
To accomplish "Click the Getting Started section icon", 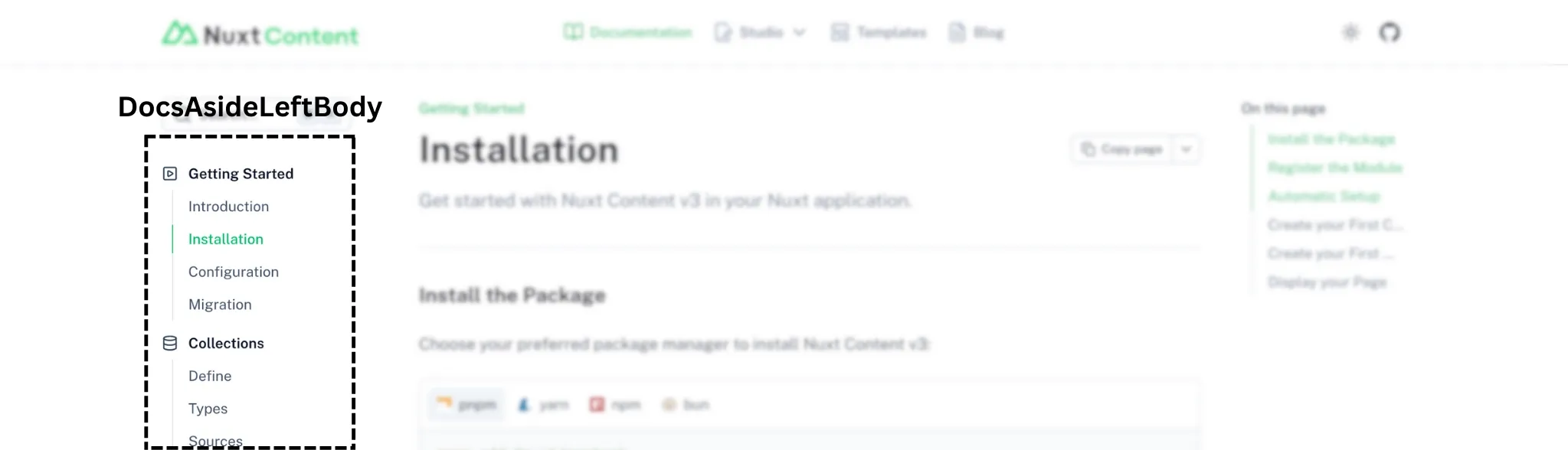I will (x=170, y=174).
